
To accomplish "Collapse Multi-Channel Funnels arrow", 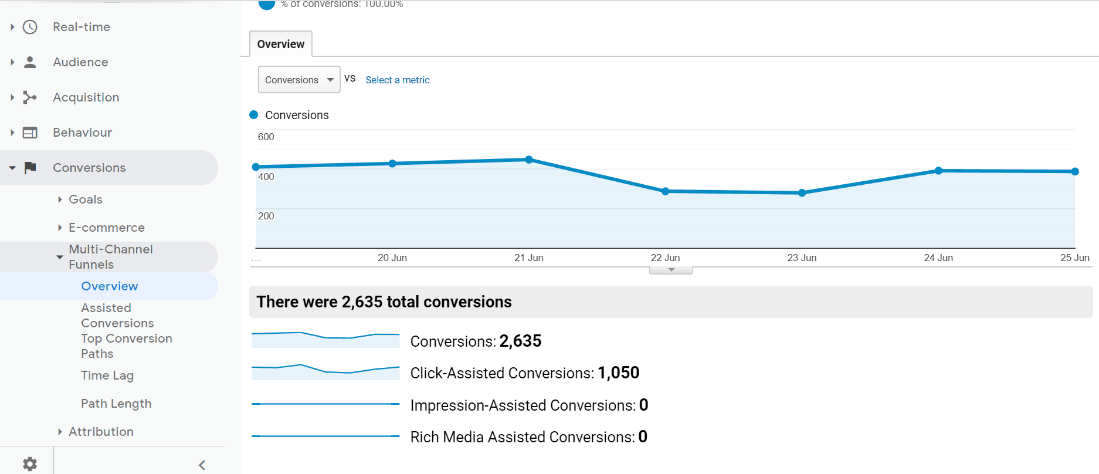I will coord(60,257).
